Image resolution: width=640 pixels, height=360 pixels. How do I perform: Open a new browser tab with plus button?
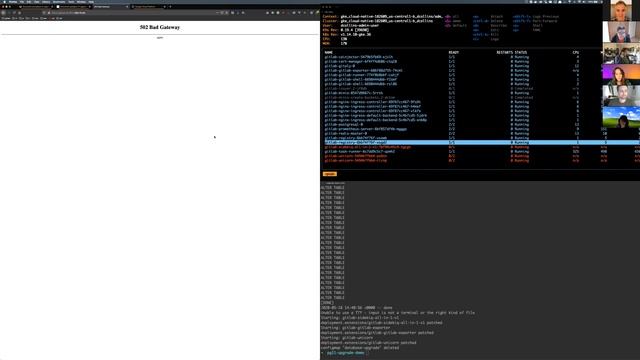coord(170,7)
